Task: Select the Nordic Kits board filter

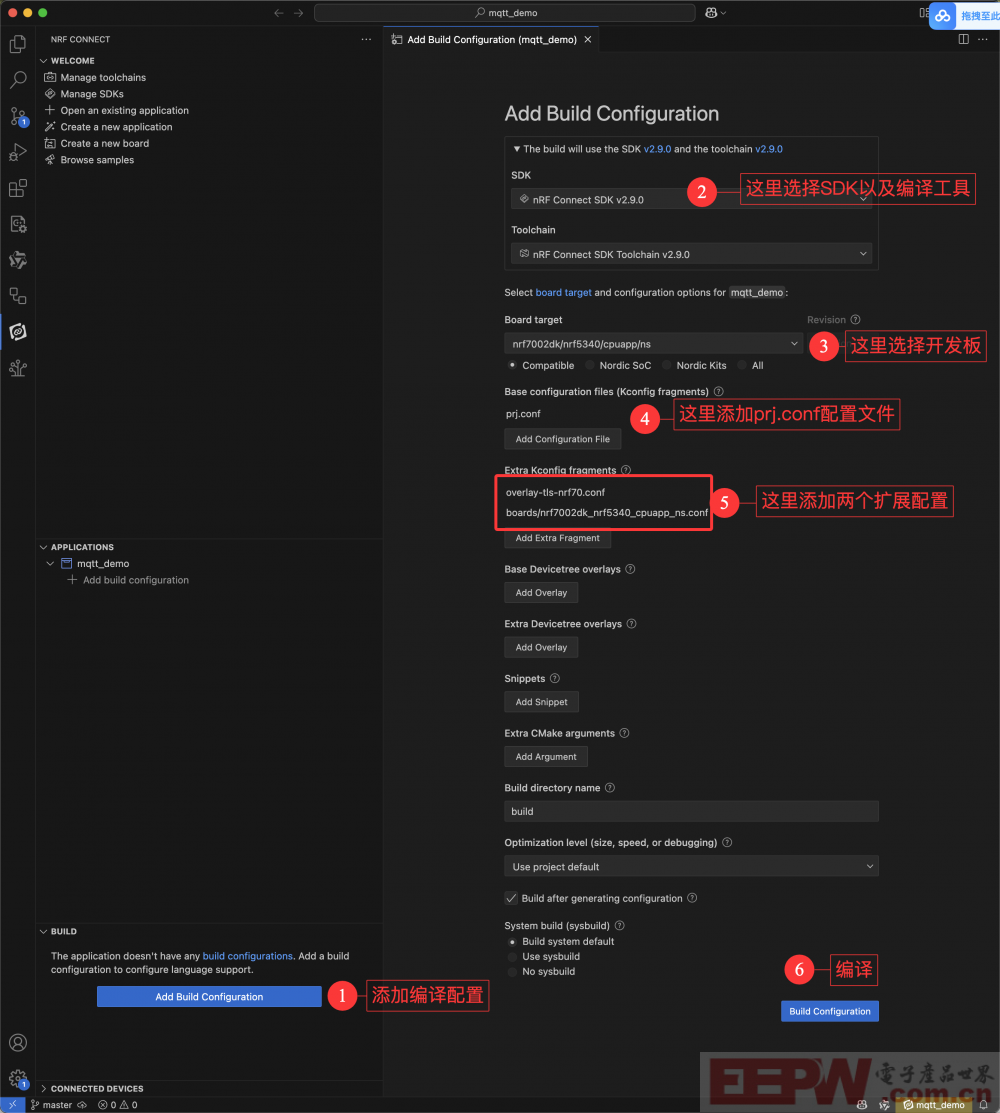Action: pos(666,365)
